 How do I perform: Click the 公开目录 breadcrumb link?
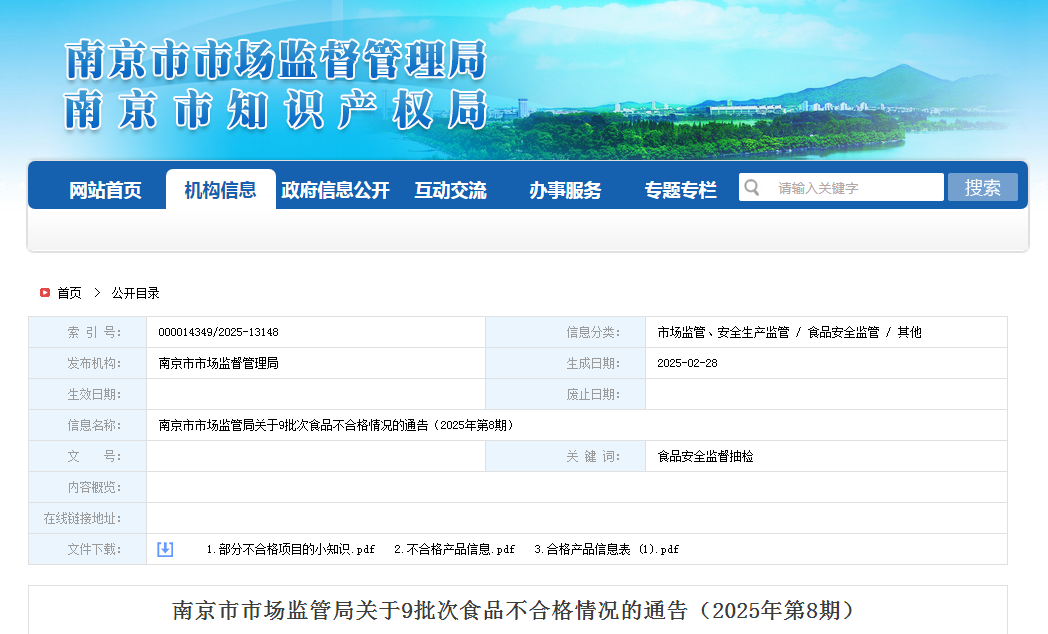coord(136,293)
